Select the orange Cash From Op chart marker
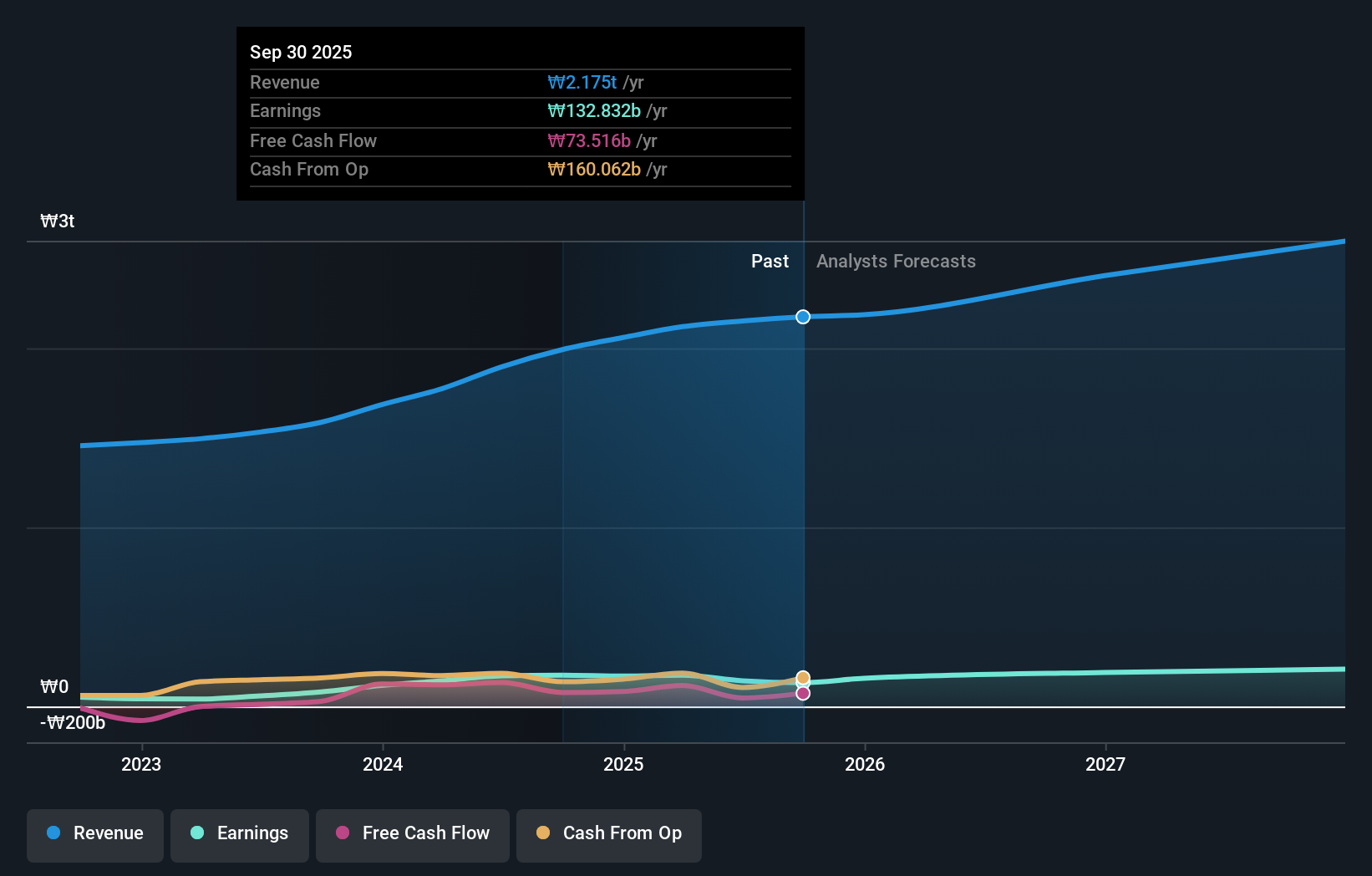 tap(802, 677)
